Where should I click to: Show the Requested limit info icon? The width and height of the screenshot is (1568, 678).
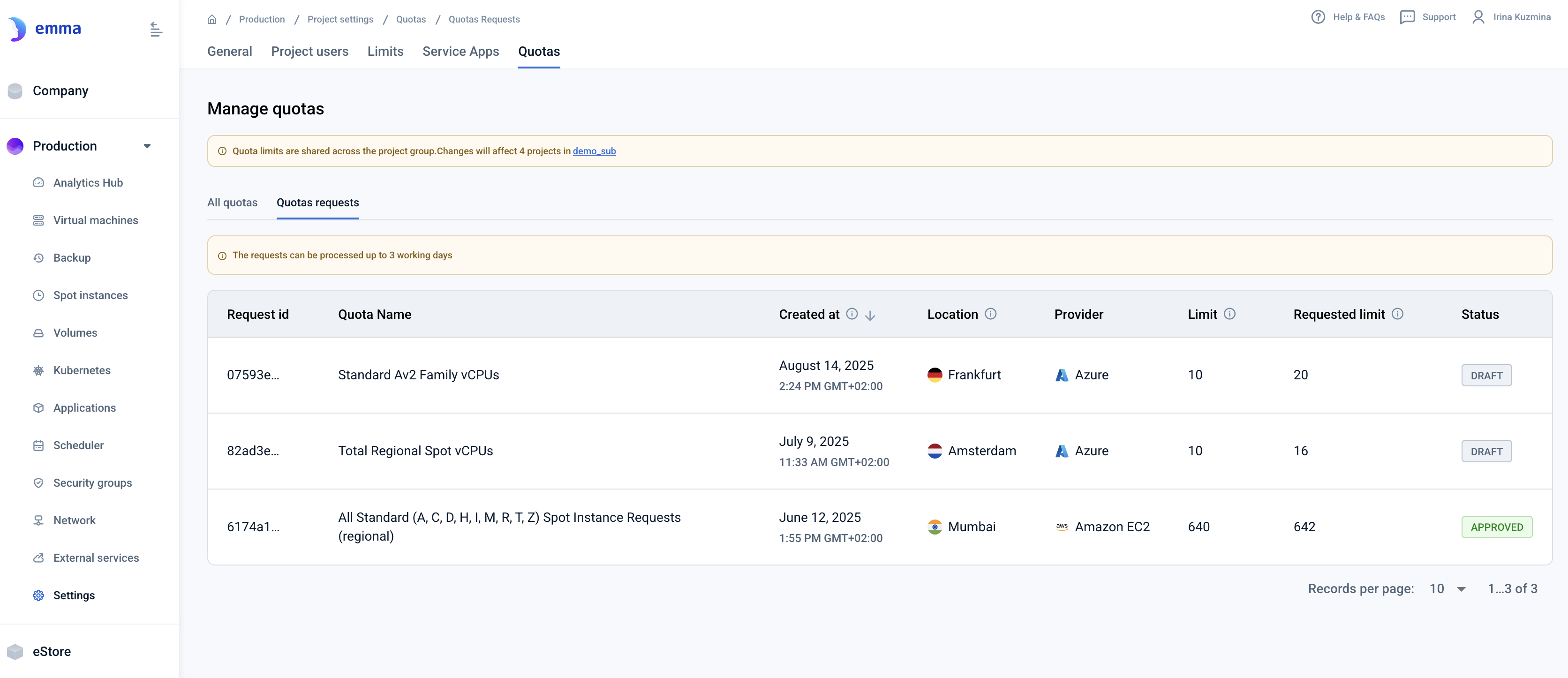coord(1397,314)
